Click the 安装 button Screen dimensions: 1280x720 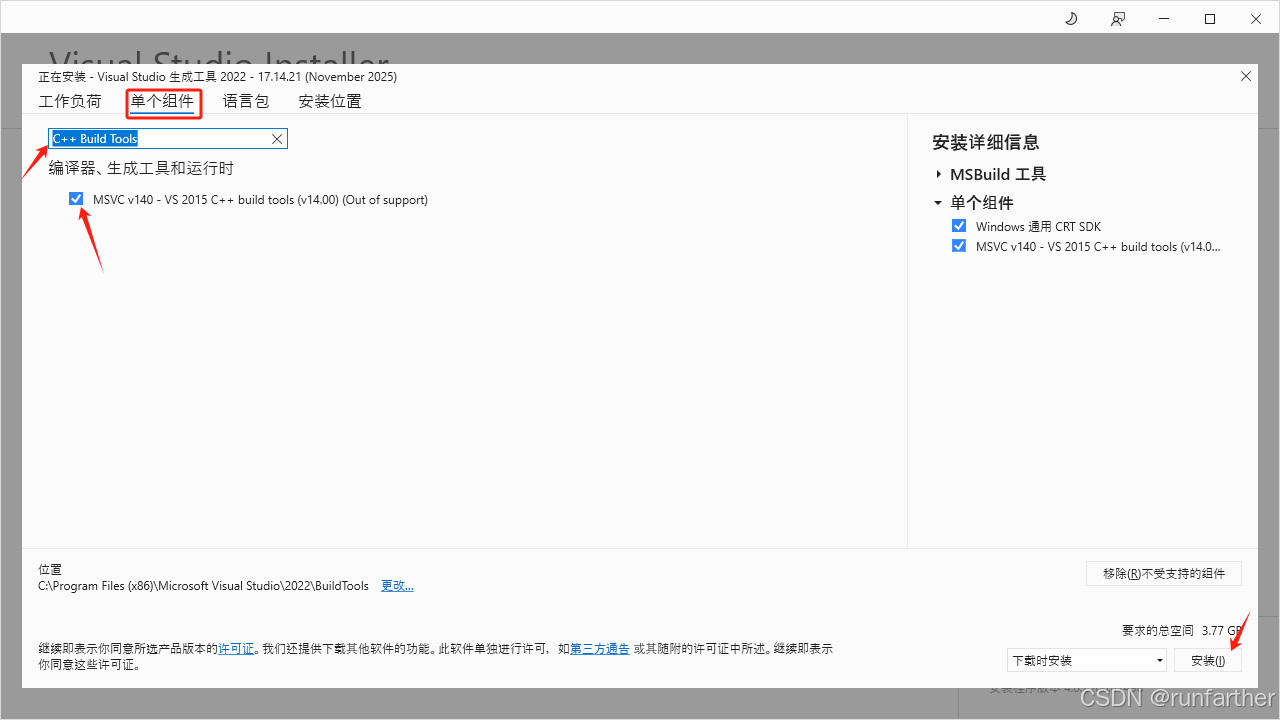click(1208, 660)
